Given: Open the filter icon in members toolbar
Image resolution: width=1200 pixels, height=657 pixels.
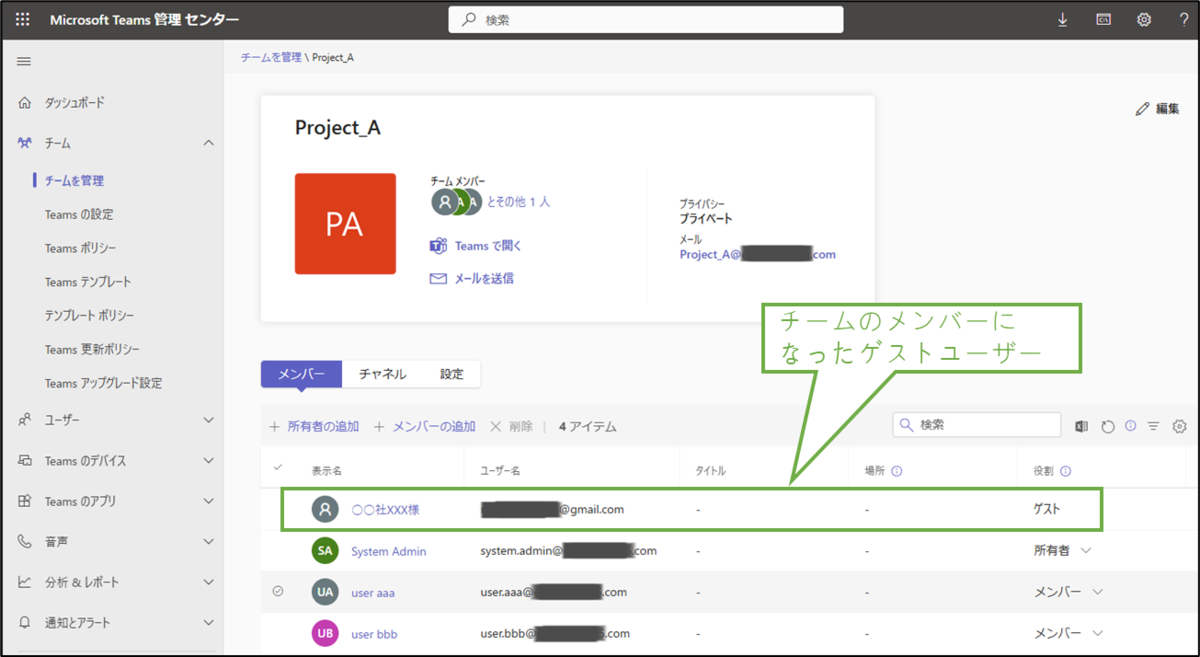Looking at the screenshot, I should coord(1153,426).
